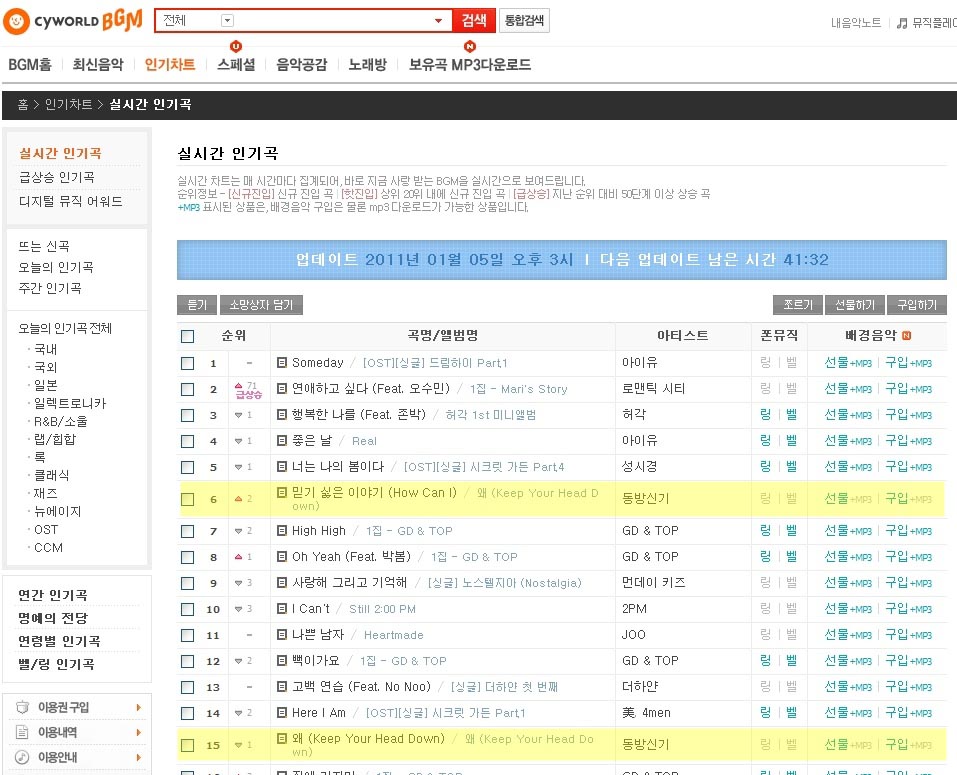Expand the search box suggestion arrow
This screenshot has height=775, width=957.
[x=438, y=21]
